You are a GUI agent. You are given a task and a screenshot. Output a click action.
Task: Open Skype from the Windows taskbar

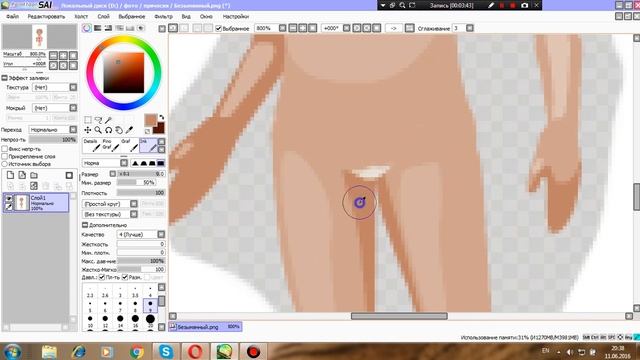[166, 351]
